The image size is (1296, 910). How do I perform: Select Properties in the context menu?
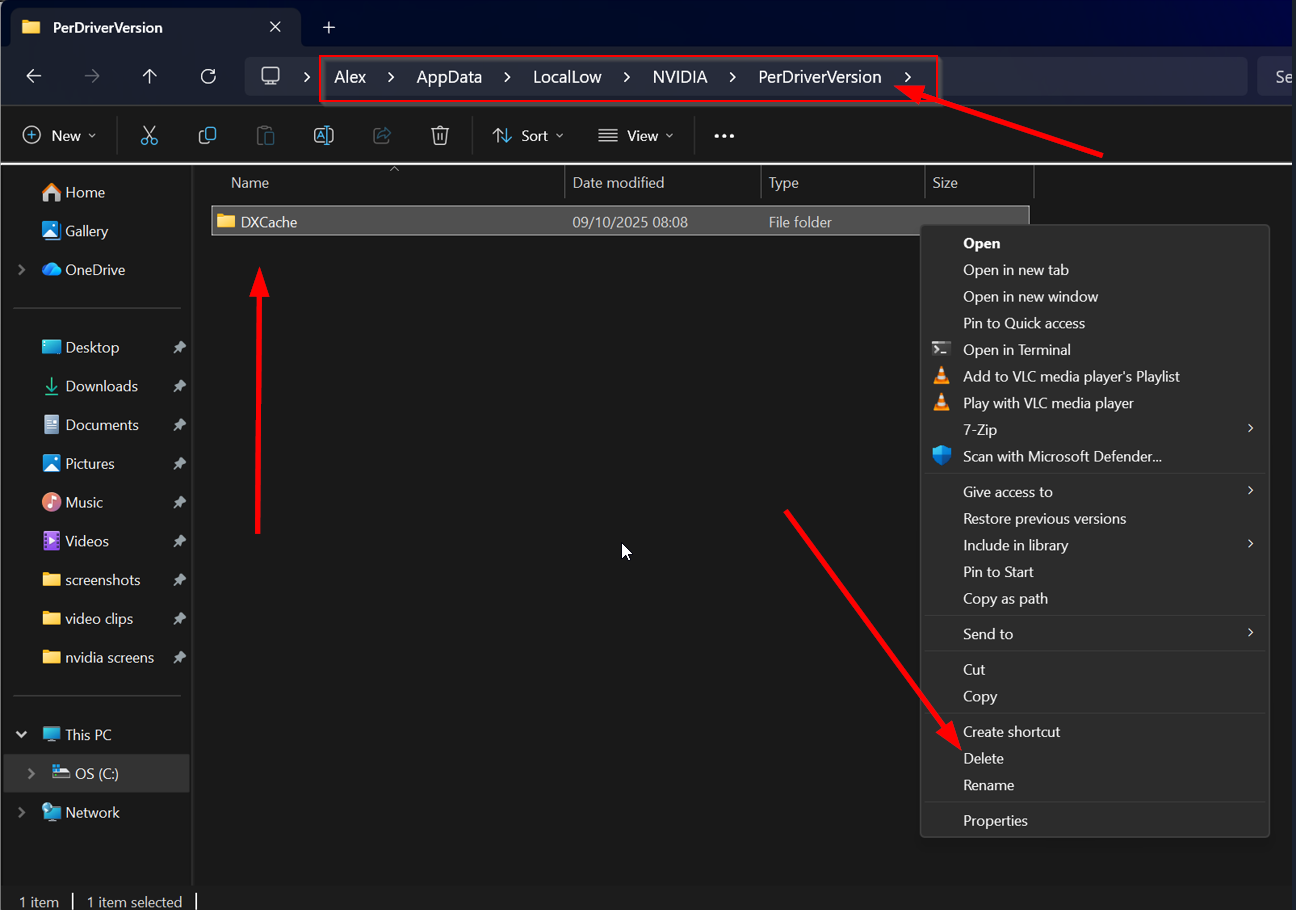pos(995,821)
